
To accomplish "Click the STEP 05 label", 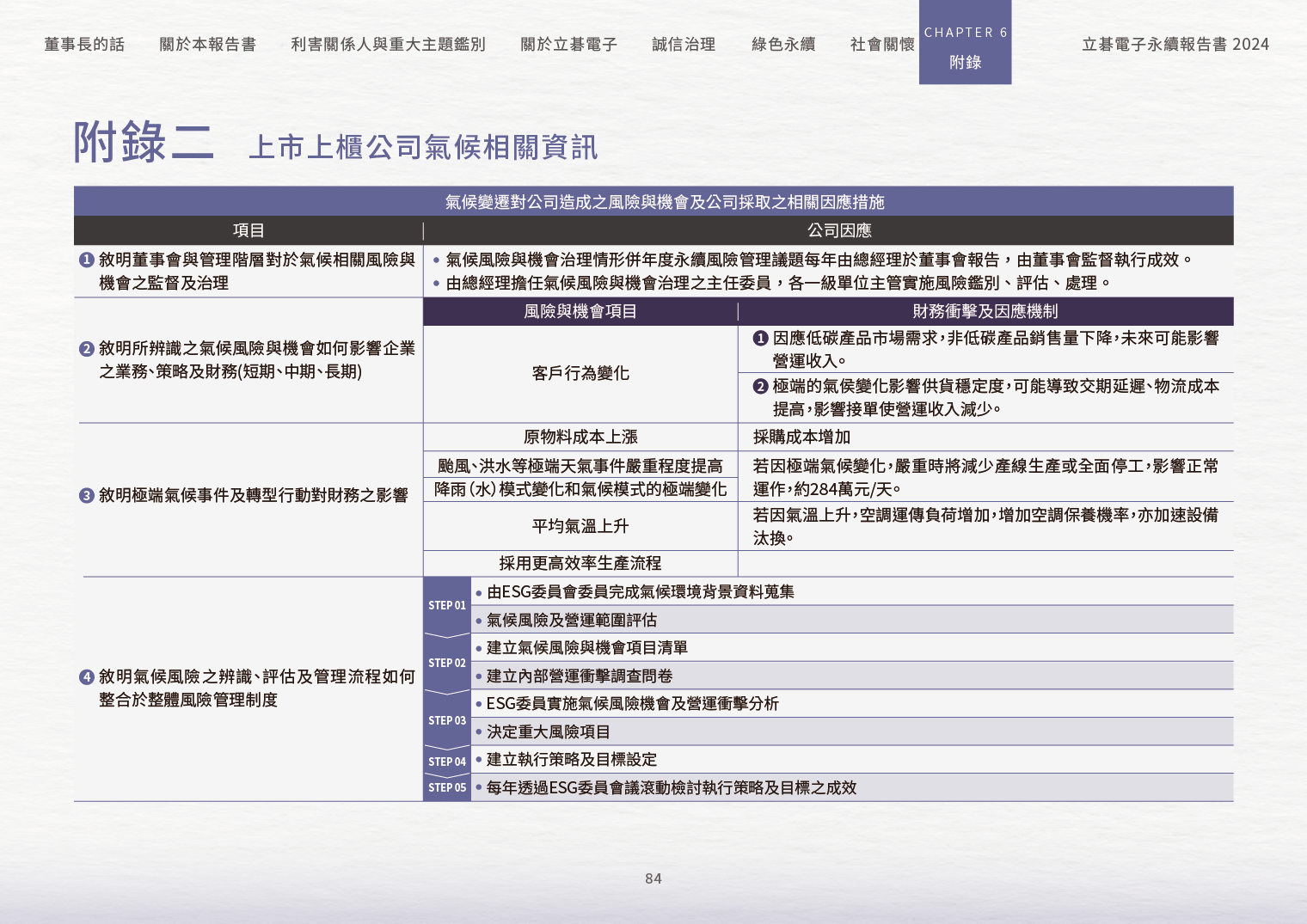I will coord(447,787).
